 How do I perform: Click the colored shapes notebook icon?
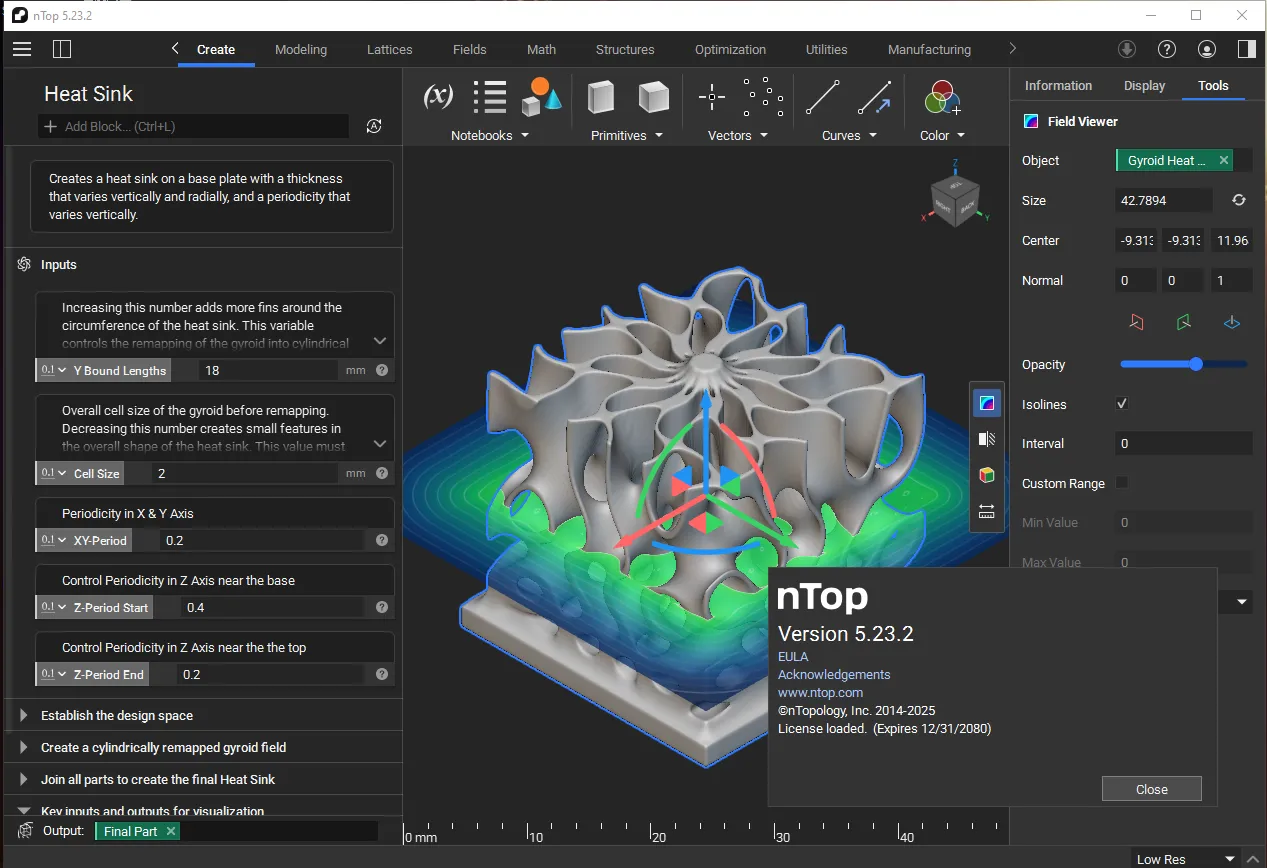pyautogui.click(x=541, y=96)
